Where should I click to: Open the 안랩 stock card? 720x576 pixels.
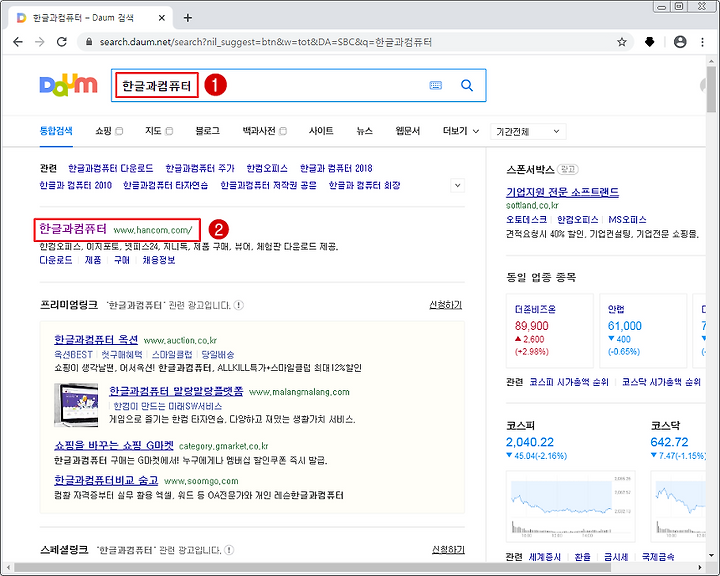pos(643,331)
